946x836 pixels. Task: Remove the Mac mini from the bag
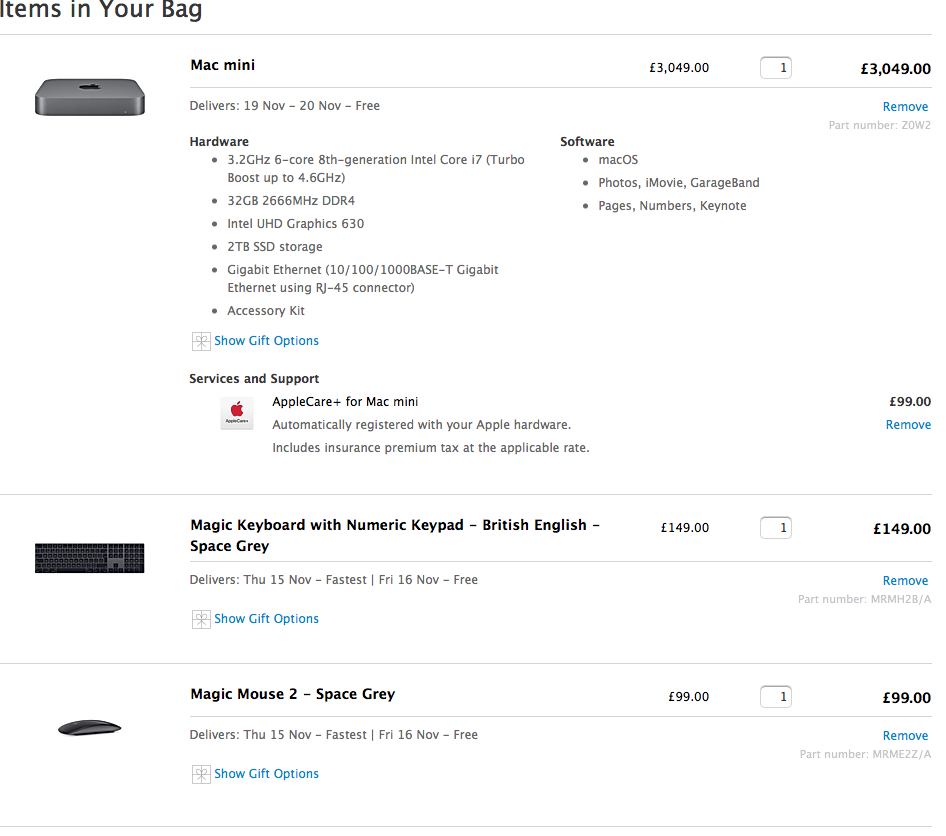point(905,107)
